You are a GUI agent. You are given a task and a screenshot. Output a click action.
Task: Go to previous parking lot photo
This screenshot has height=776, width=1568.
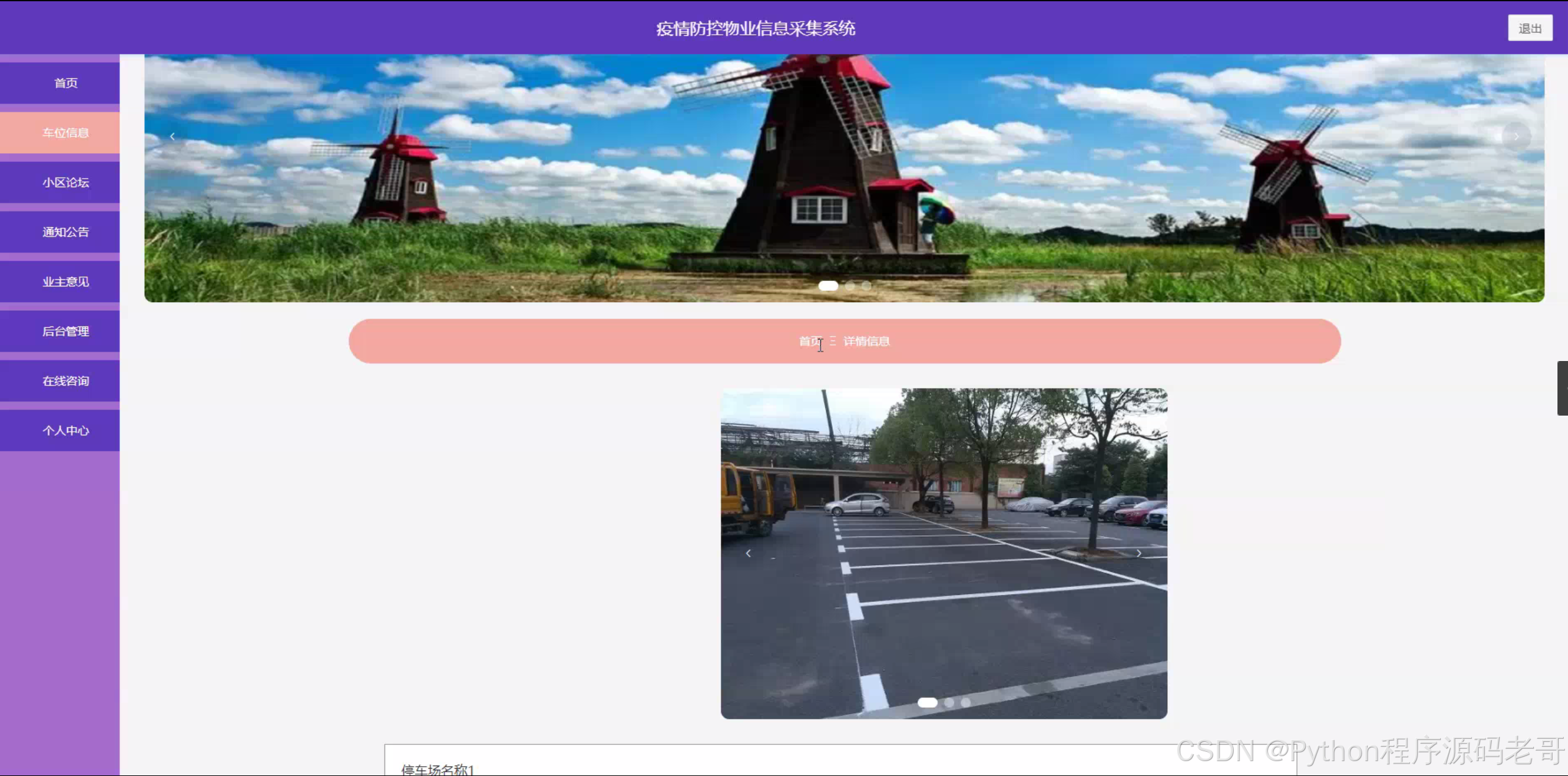749,553
